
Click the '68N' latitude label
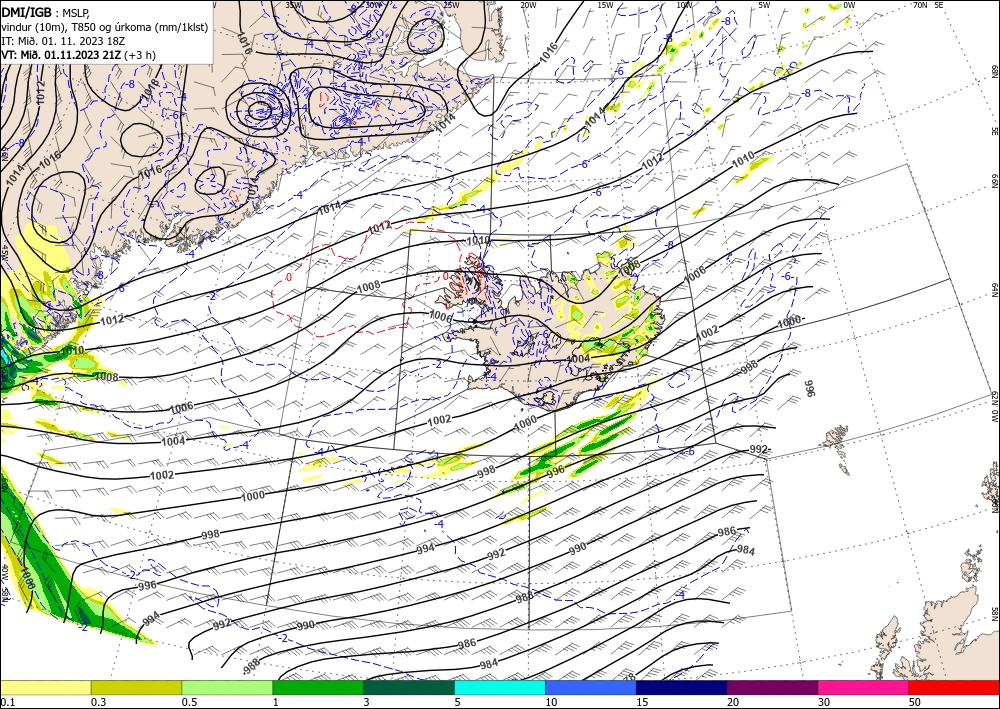(x=994, y=71)
